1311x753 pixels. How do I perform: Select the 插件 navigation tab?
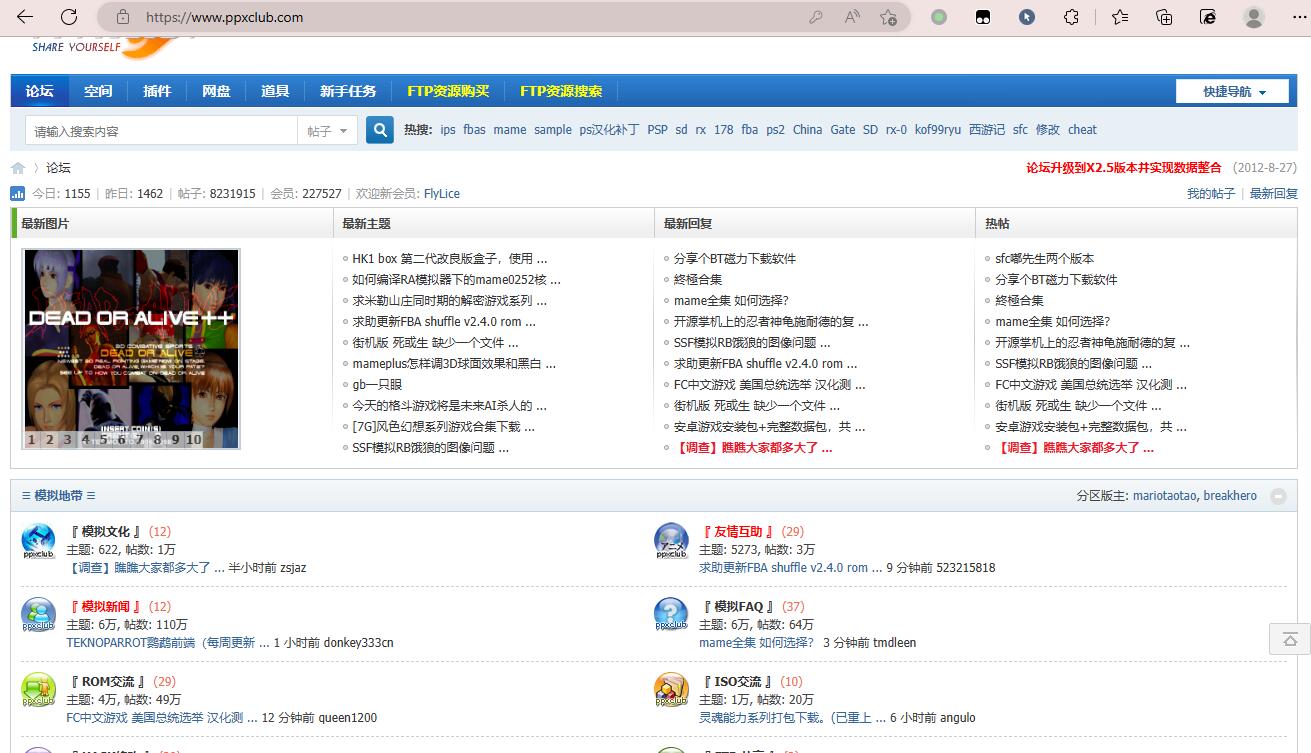point(157,91)
